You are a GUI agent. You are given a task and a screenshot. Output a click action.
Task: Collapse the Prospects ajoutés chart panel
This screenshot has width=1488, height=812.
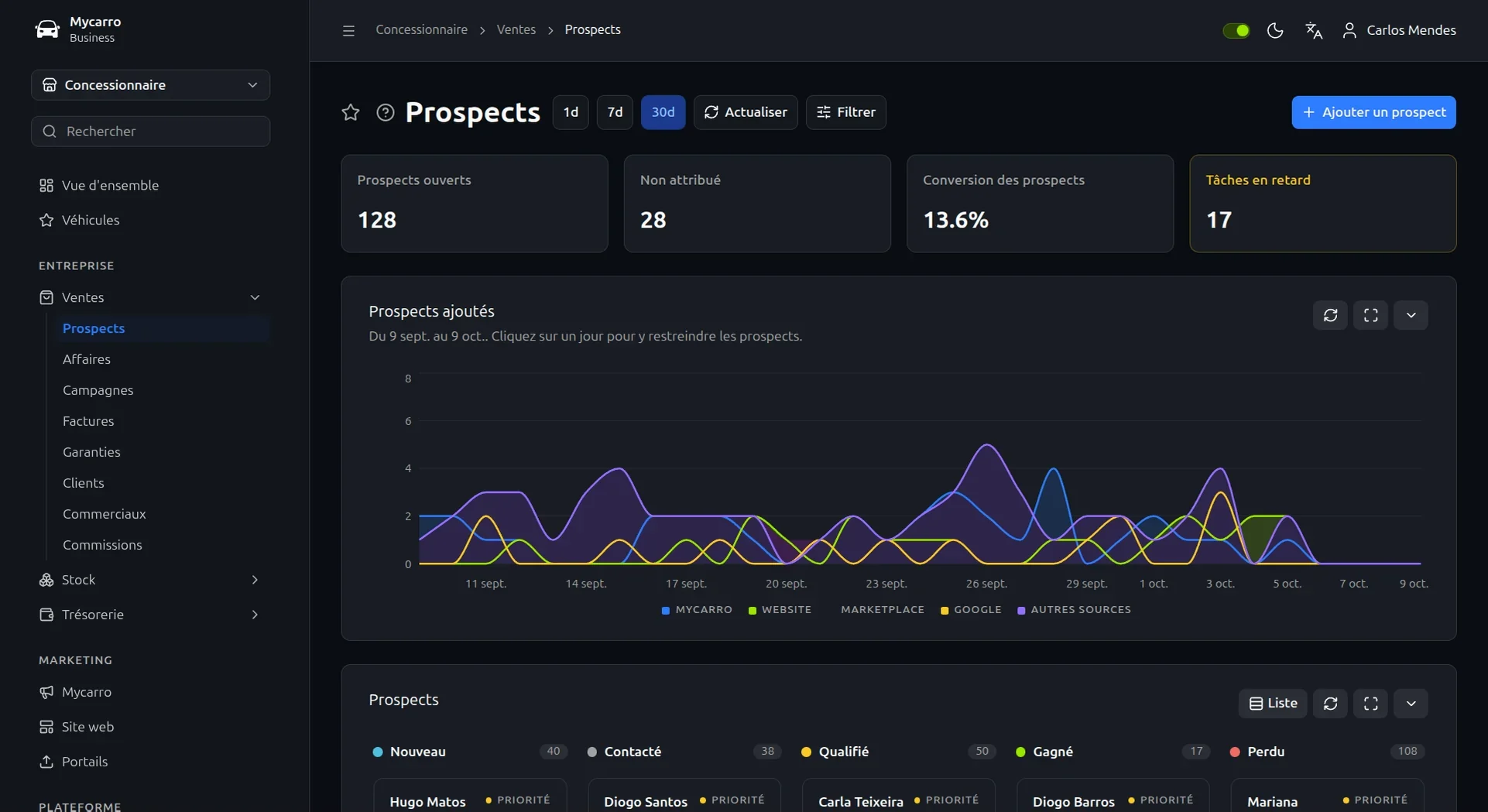click(1411, 315)
